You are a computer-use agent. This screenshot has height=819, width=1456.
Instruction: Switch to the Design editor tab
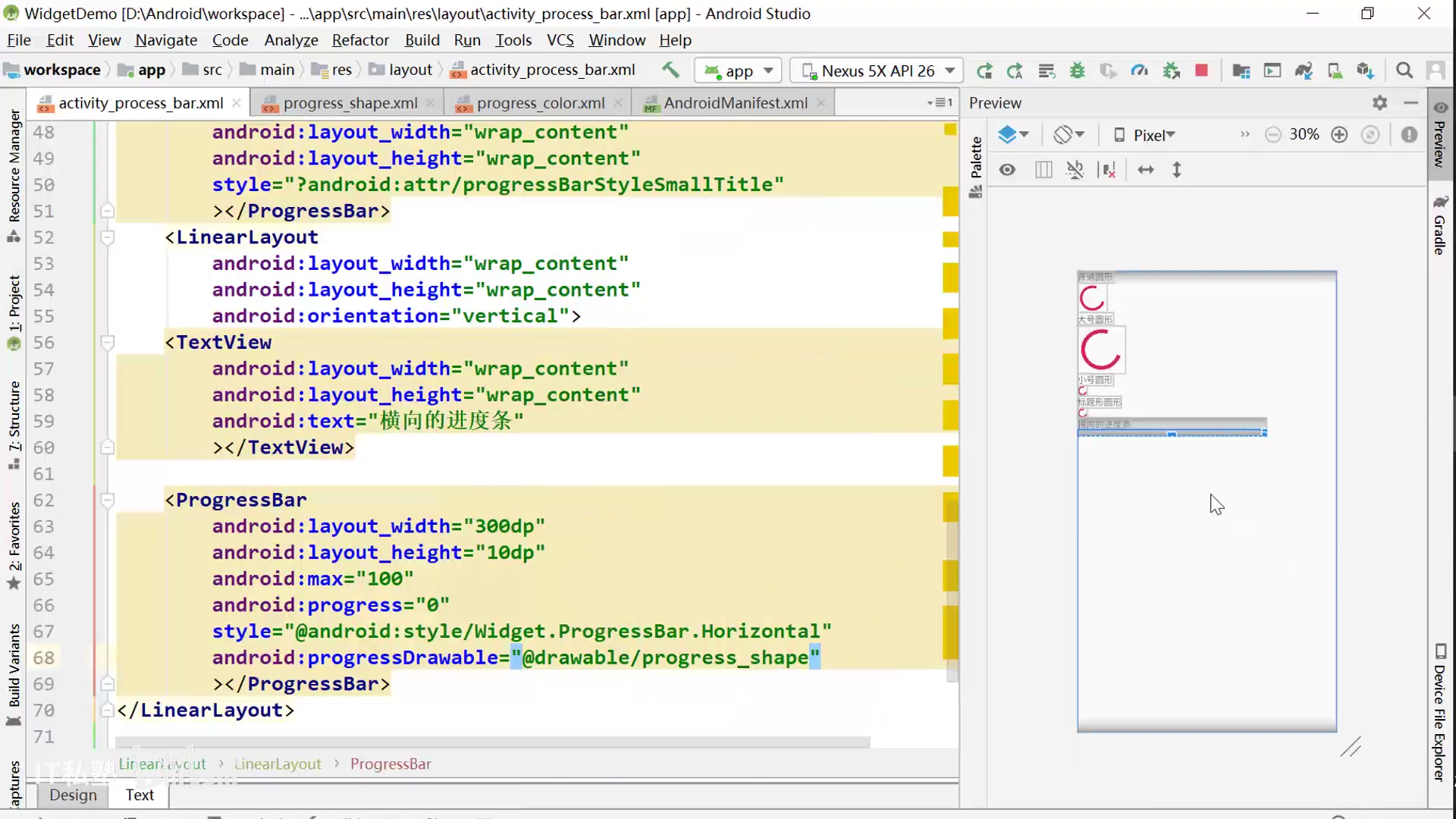tap(73, 795)
